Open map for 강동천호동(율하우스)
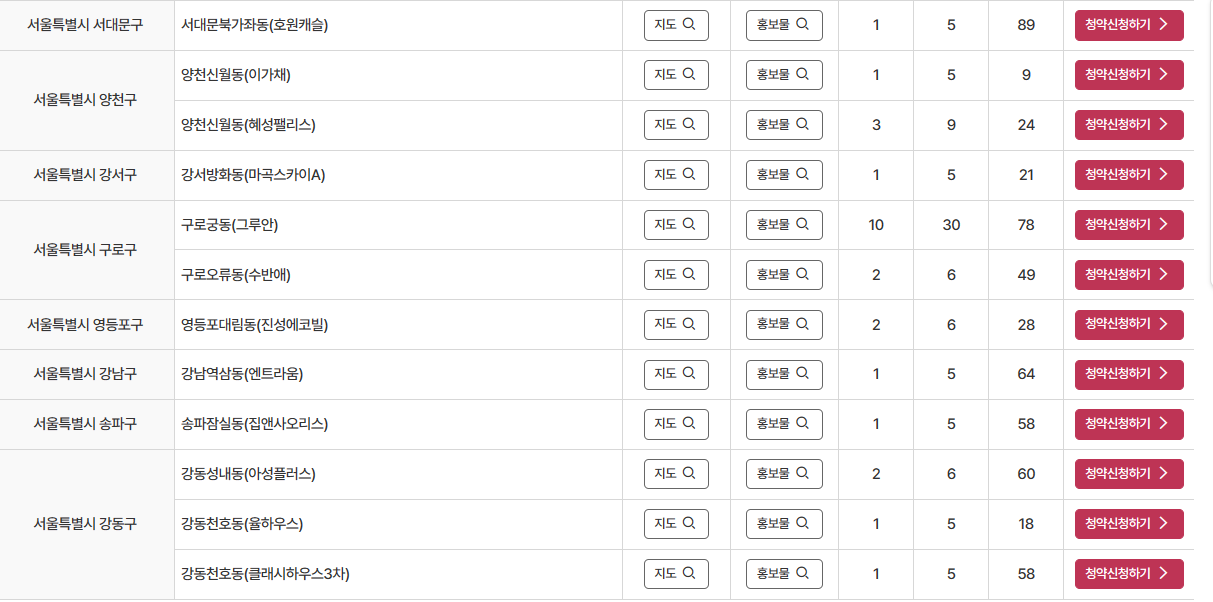 (676, 524)
